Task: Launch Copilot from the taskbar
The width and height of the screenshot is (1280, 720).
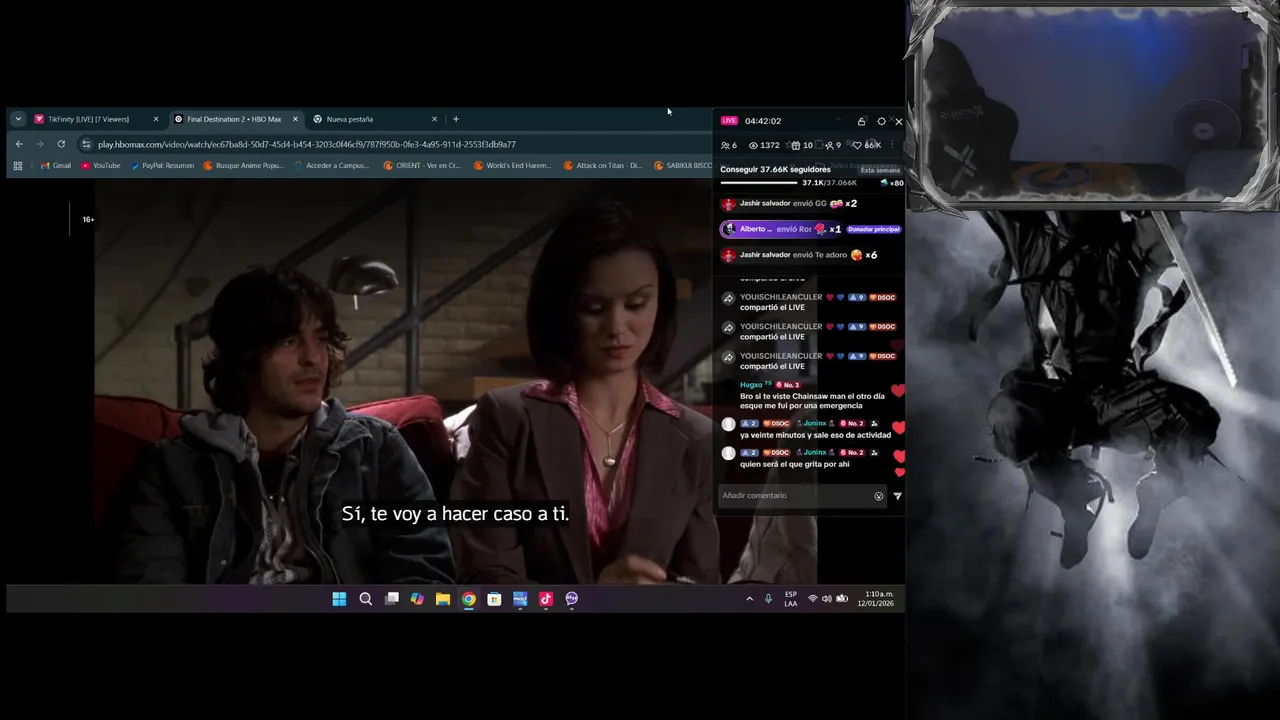Action: [x=417, y=599]
